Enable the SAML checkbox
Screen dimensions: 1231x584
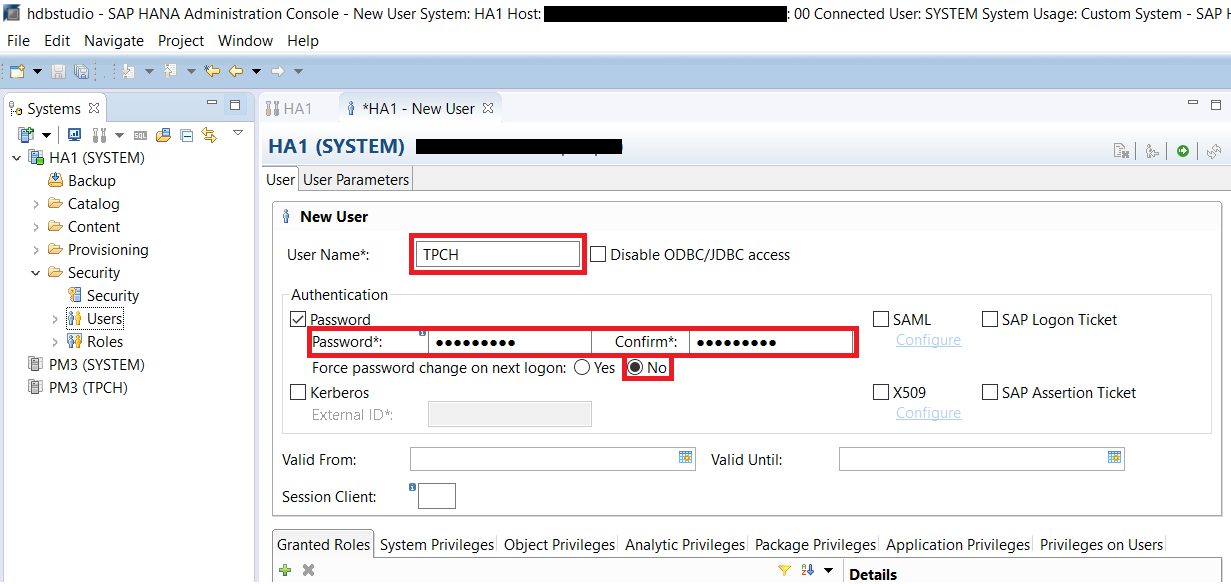point(881,320)
